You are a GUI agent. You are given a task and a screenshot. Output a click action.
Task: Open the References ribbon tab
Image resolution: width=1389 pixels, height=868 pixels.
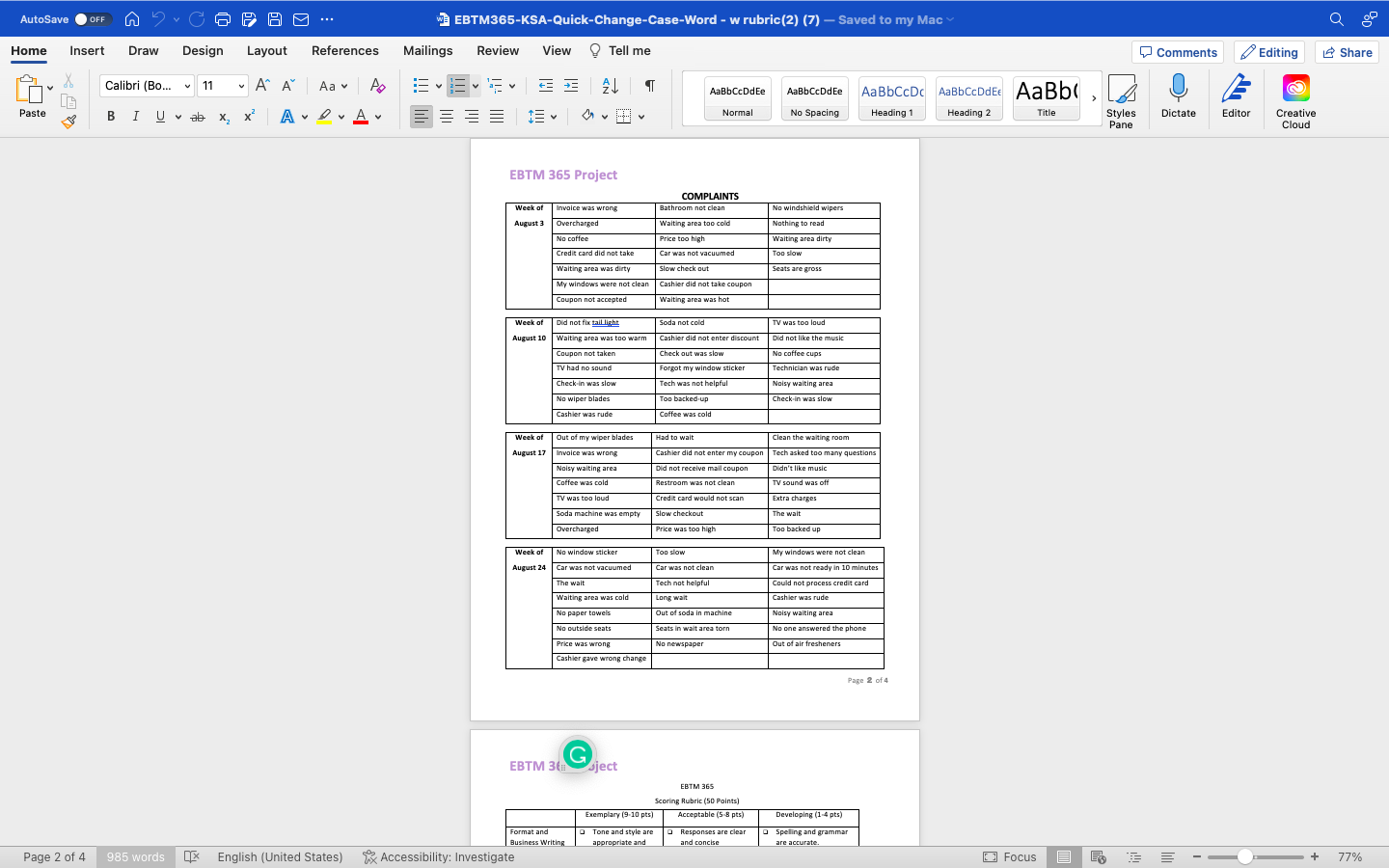[x=344, y=51]
